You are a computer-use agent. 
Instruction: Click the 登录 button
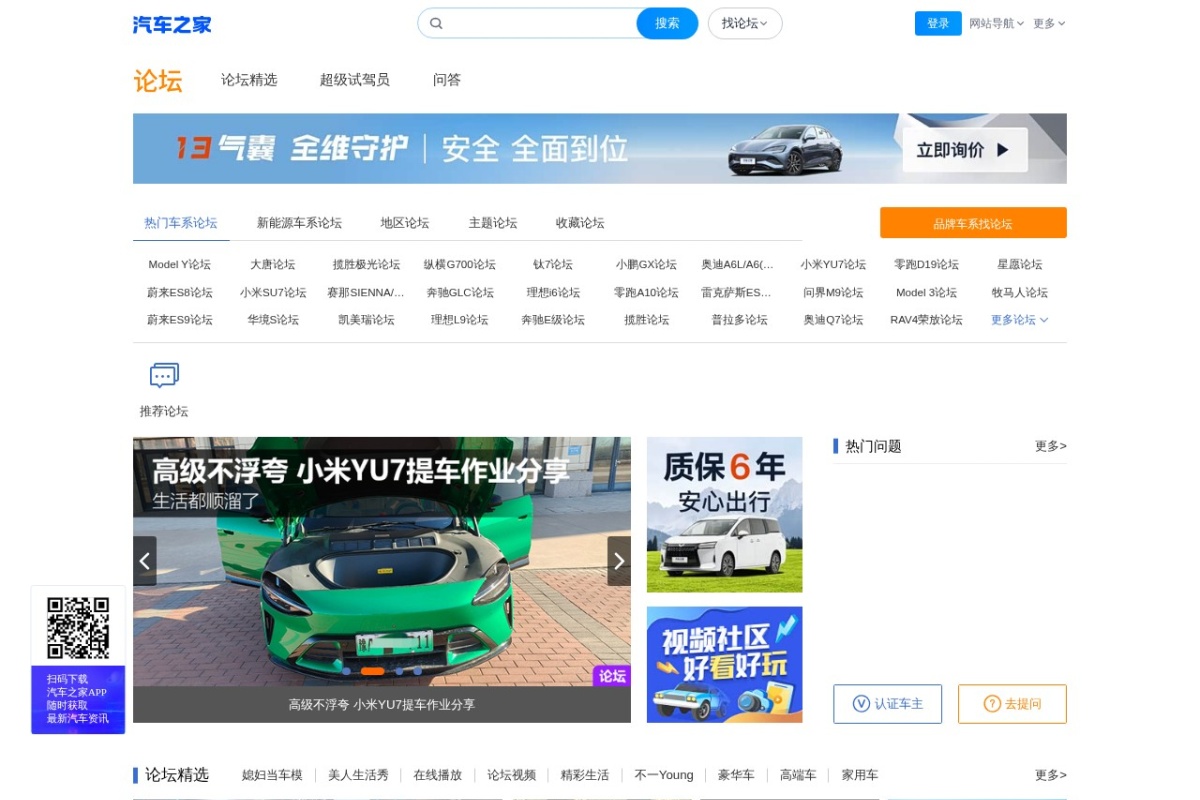(x=938, y=23)
